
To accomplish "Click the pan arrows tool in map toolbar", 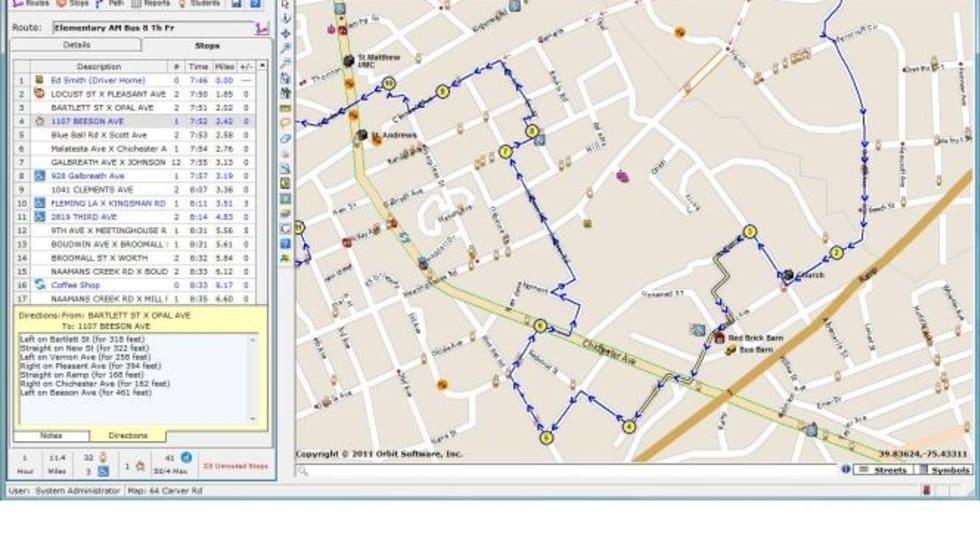I will pyautogui.click(x=286, y=33).
